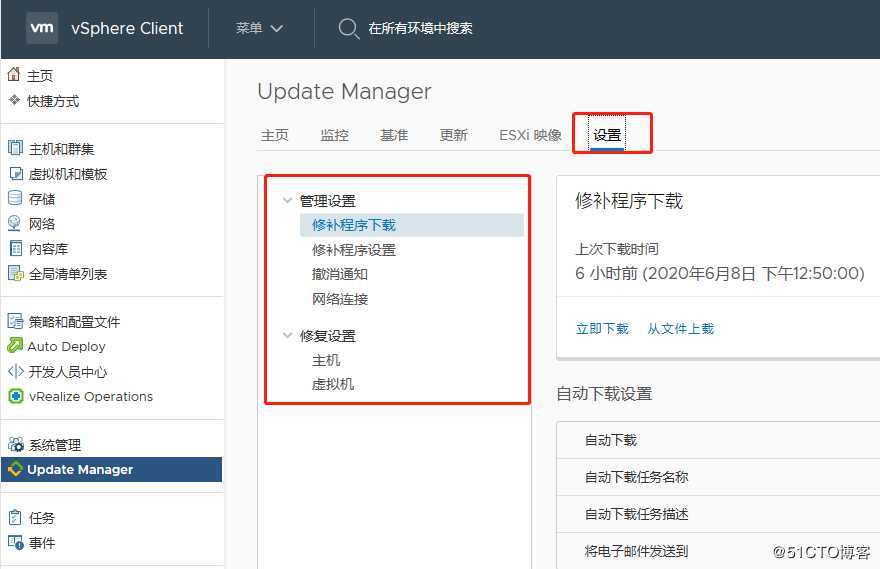This screenshot has height=569, width=880.
Task: Click the 自动下载任务描述 row
Action: pos(718,514)
